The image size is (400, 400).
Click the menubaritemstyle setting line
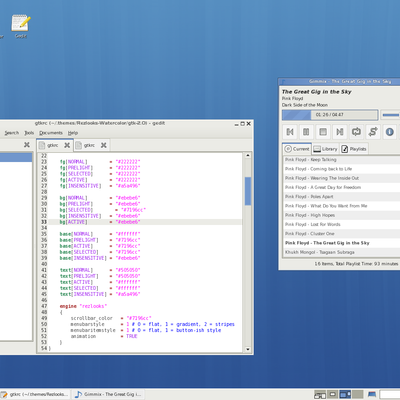point(146,330)
